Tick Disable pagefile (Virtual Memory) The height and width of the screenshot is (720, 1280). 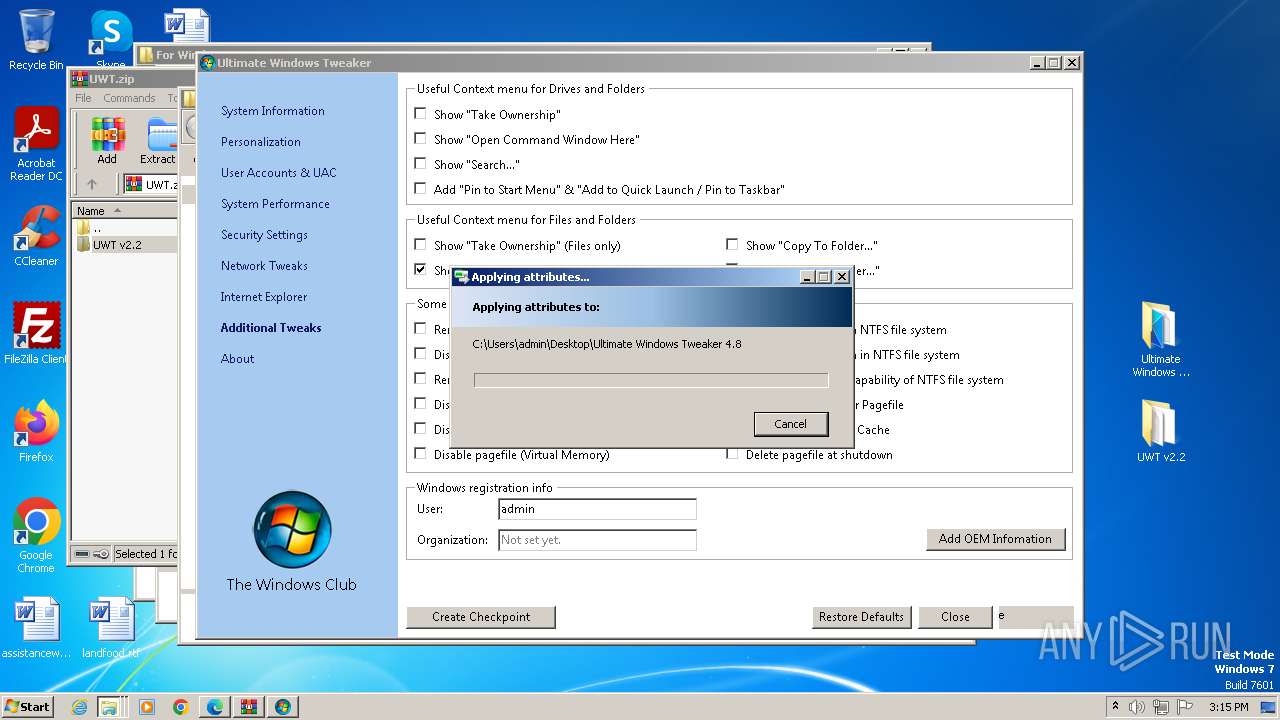click(x=420, y=454)
